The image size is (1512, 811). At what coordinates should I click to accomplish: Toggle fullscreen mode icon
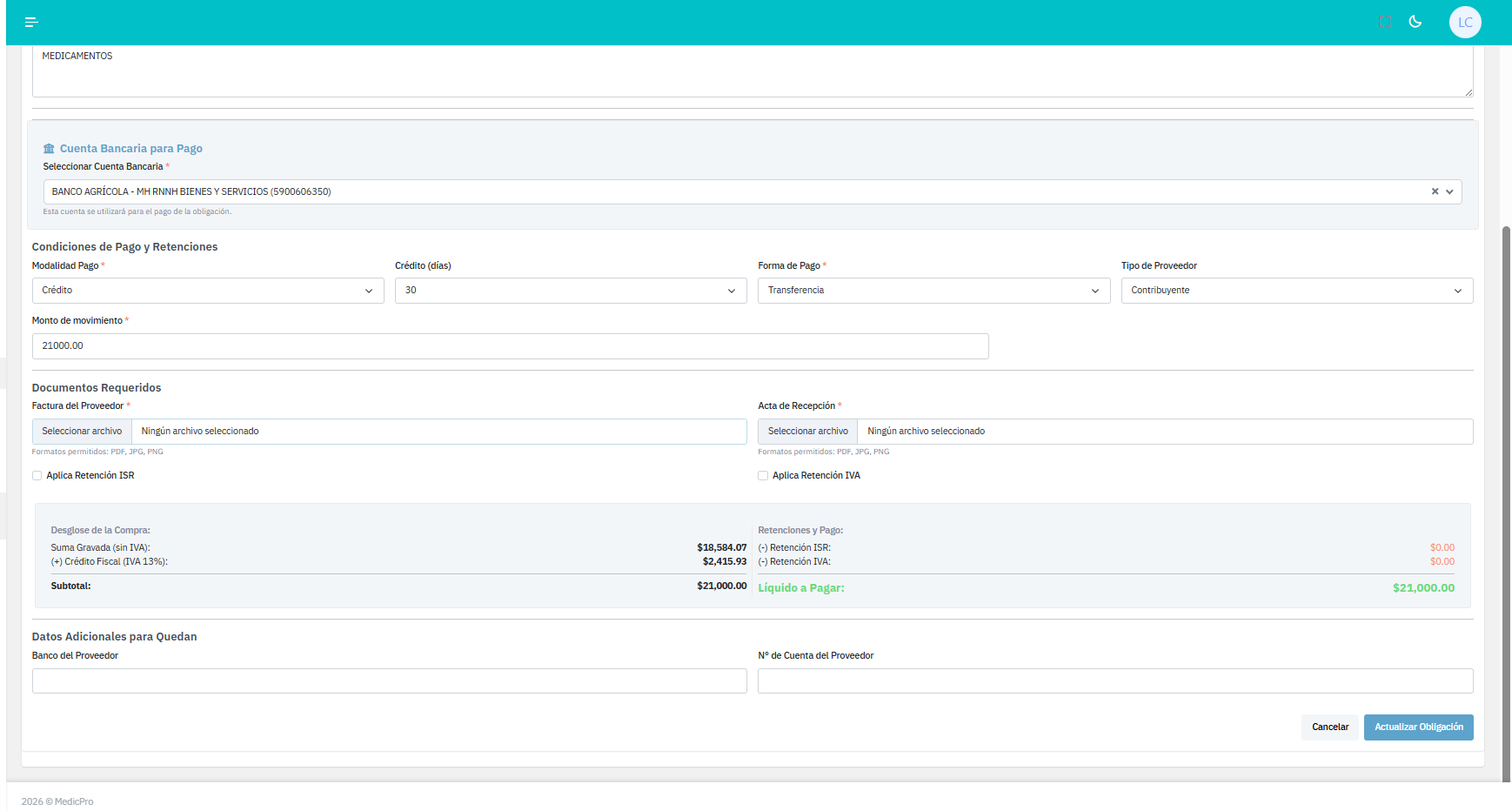(1385, 22)
